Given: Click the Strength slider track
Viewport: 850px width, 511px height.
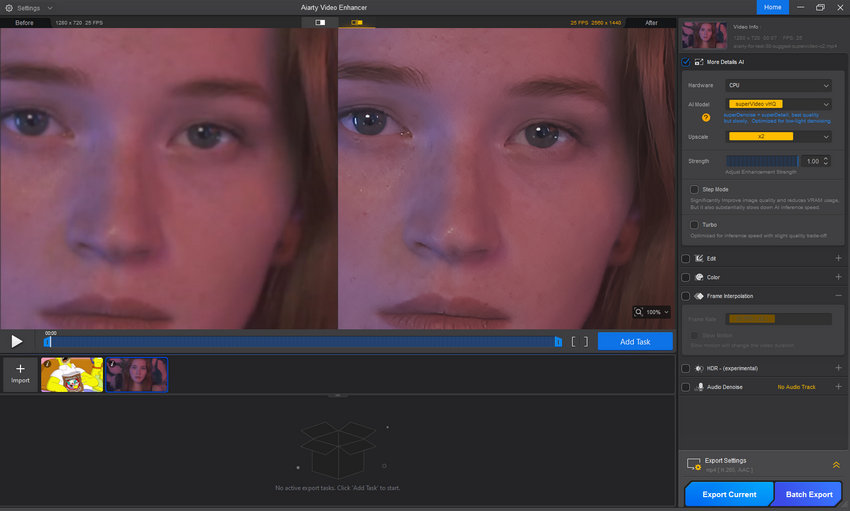Looking at the screenshot, I should [x=762, y=161].
